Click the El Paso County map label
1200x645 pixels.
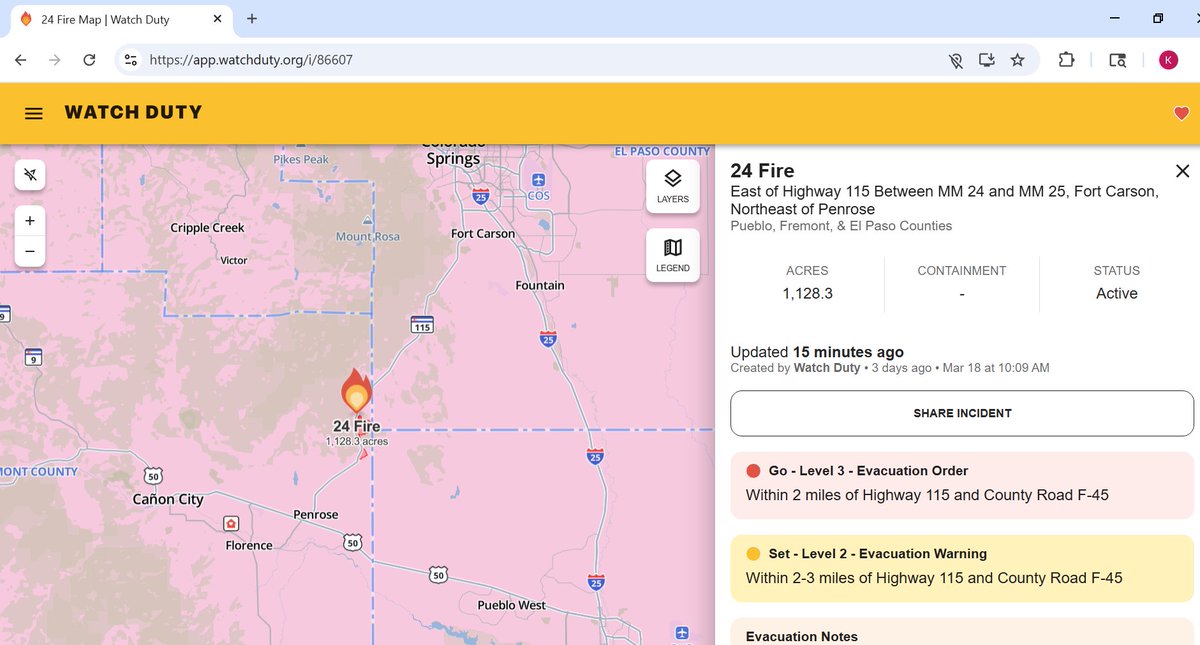[x=662, y=151]
